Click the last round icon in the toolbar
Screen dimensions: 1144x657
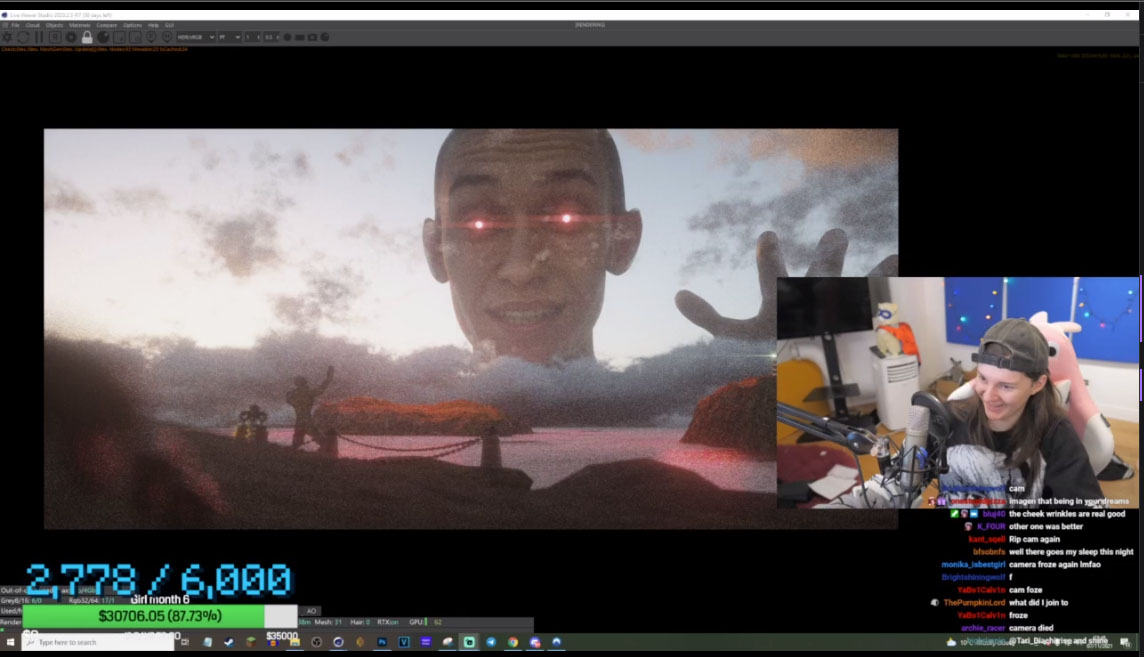pyautogui.click(x=325, y=37)
